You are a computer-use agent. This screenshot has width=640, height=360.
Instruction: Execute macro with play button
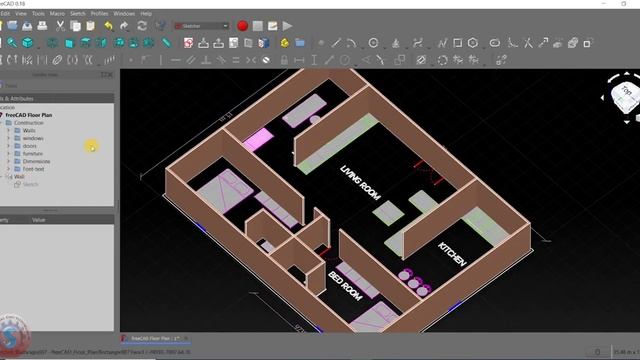click(x=288, y=26)
